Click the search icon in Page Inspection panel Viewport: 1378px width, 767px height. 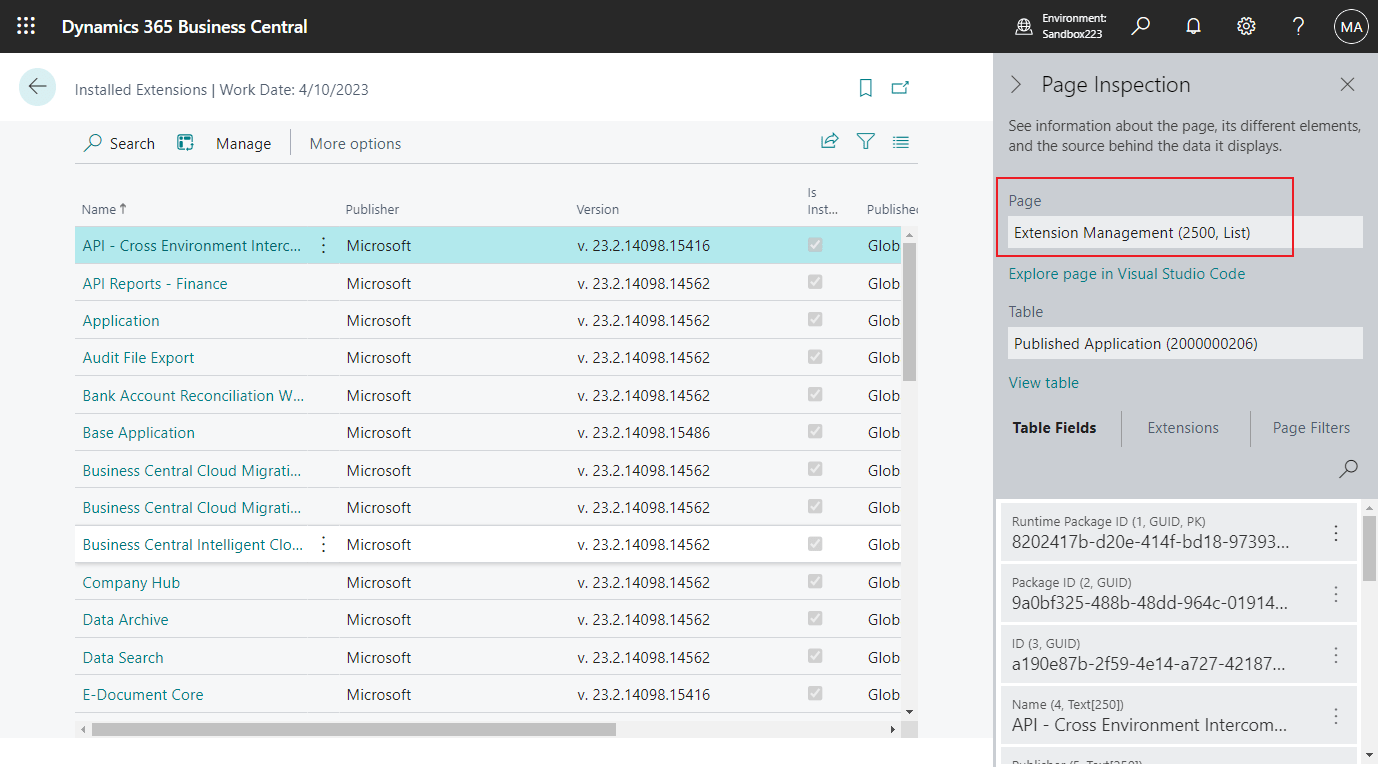pyautogui.click(x=1348, y=468)
